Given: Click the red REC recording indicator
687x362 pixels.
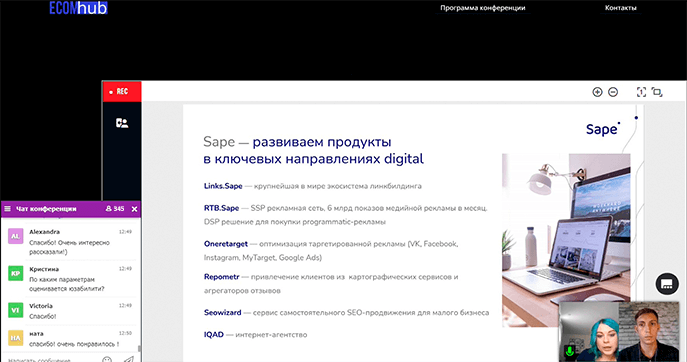Looking at the screenshot, I should [x=122, y=92].
